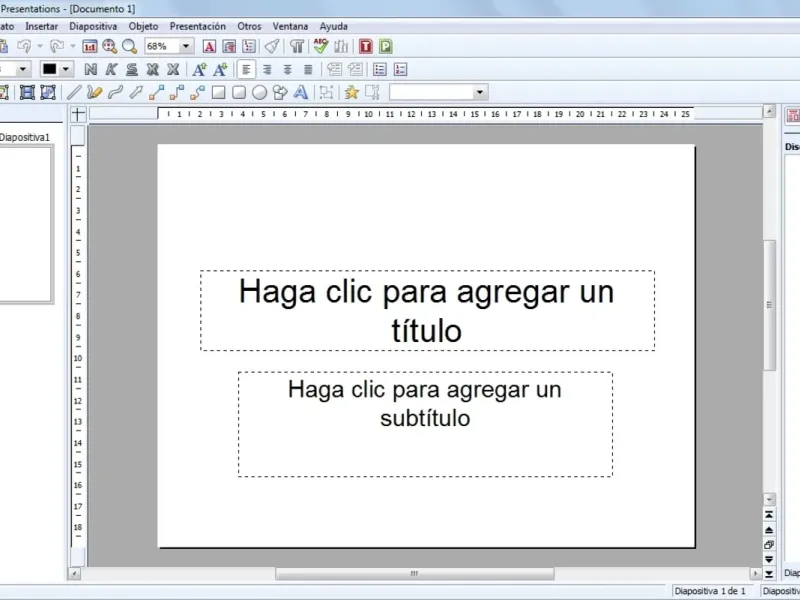Select the curve drawing tool

tap(115, 92)
